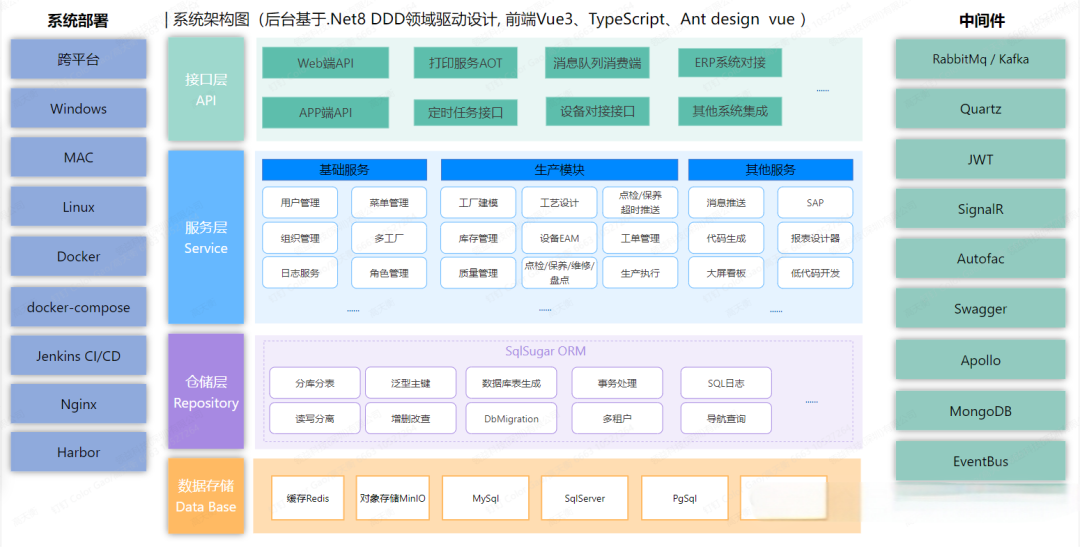Click the SqlSugar ORM title
This screenshot has width=1080, height=547.
coord(546,351)
